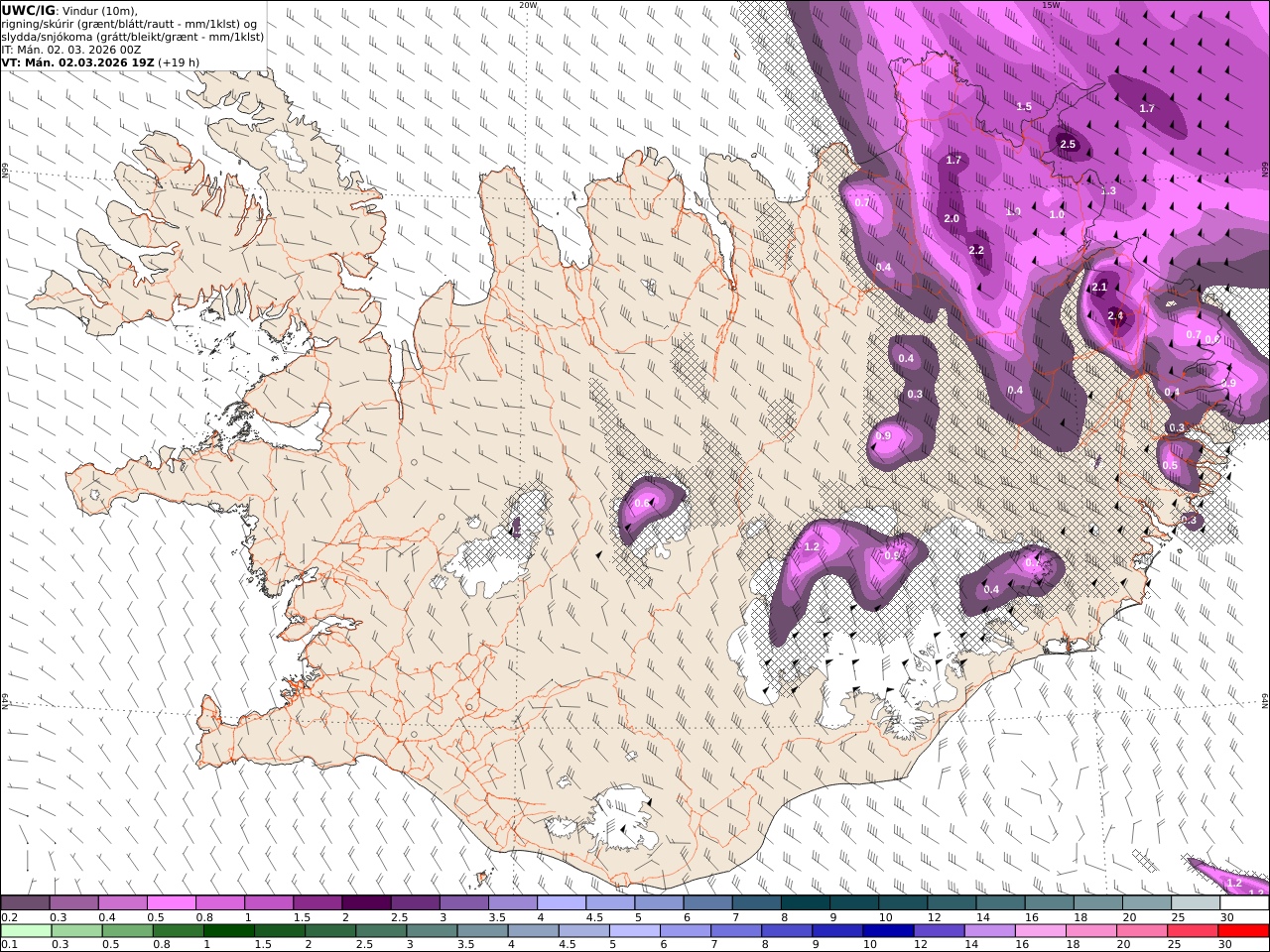
Task: Click the light lavender snow swatch between 4 and 4.5
Action: (x=561, y=902)
